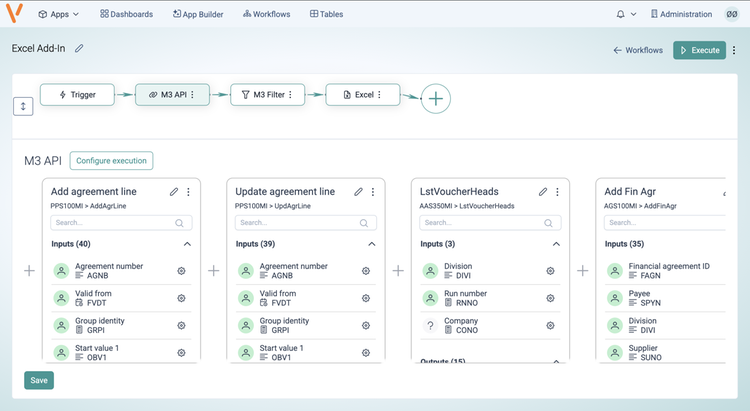750x411 pixels.
Task: Open Tables in the top navigation
Action: coord(326,14)
